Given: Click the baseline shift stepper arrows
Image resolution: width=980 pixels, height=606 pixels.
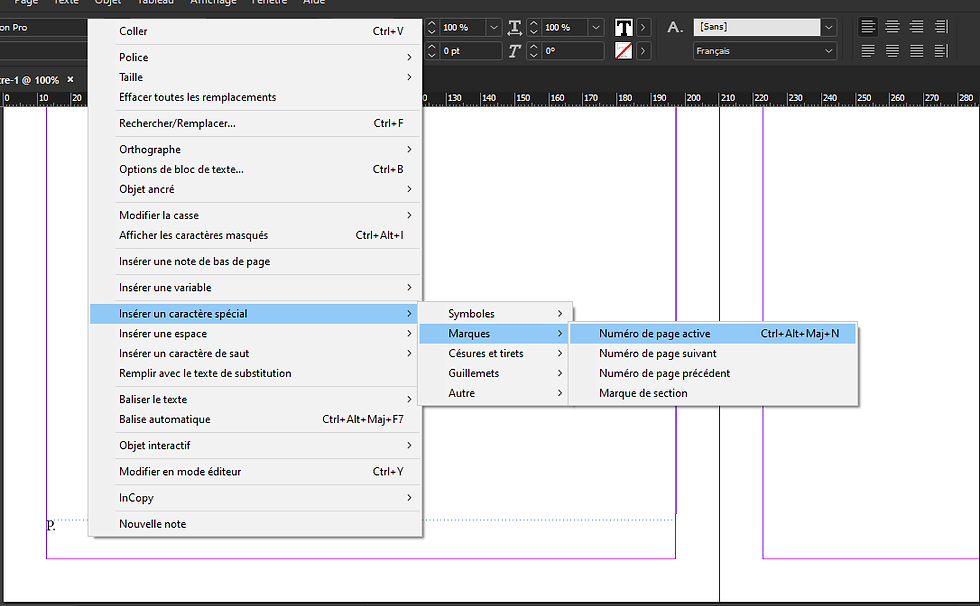Looking at the screenshot, I should coord(431,51).
